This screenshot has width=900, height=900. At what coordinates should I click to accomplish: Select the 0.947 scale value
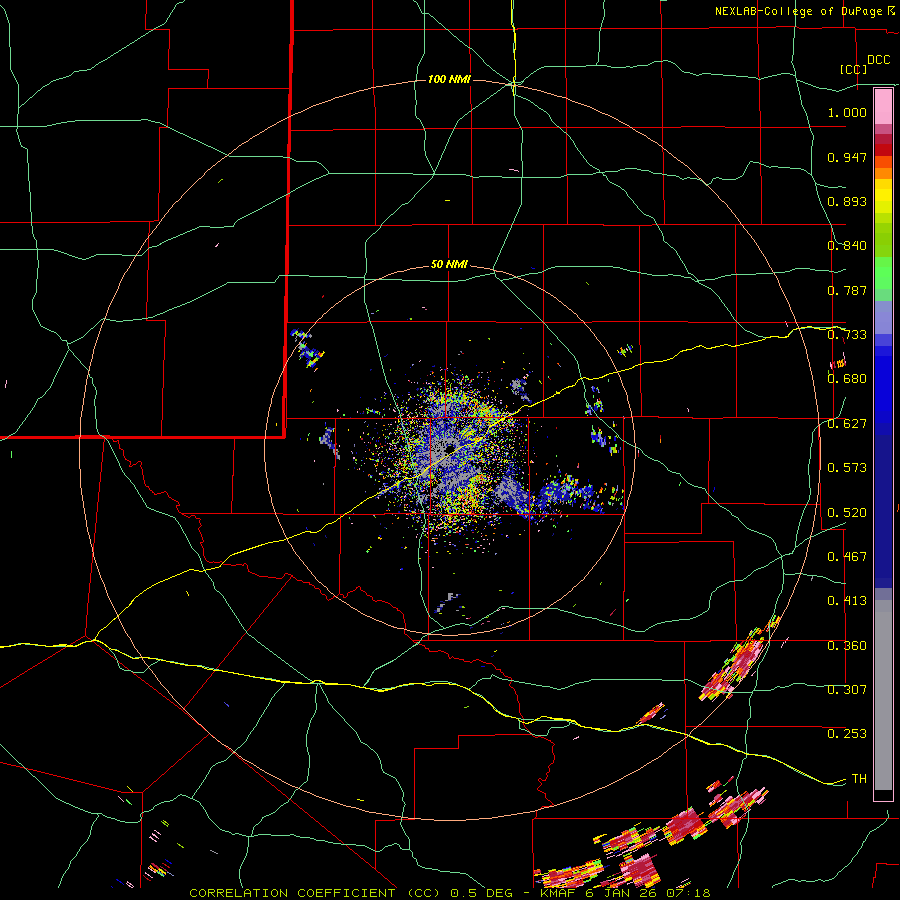tap(847, 157)
